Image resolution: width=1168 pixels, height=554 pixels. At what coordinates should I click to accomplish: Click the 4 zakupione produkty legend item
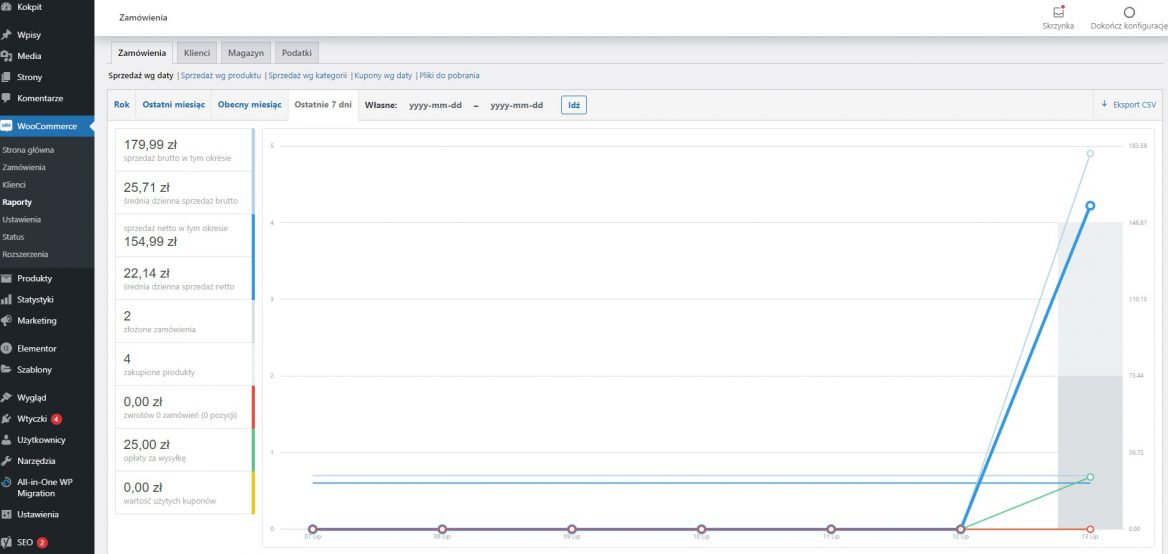[x=185, y=364]
